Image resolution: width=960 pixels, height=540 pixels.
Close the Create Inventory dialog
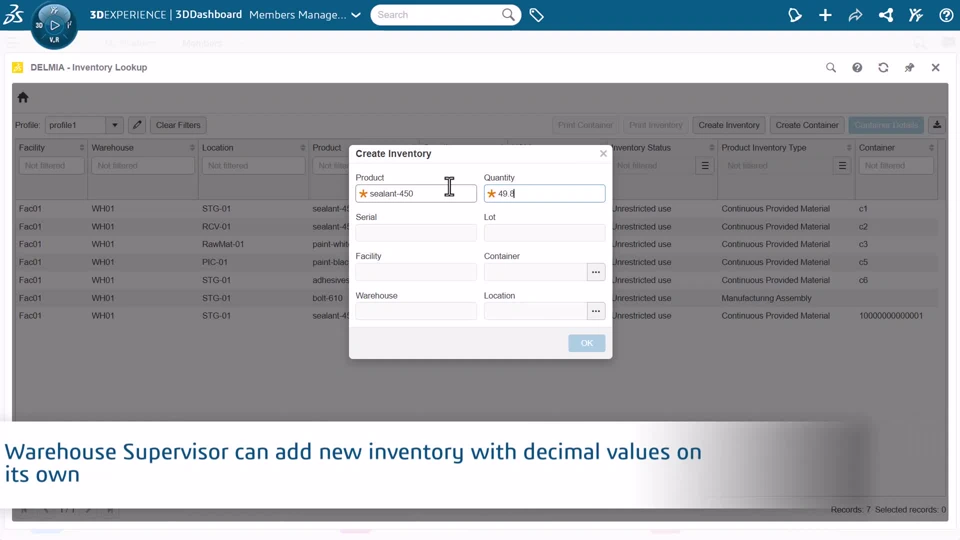click(x=603, y=154)
